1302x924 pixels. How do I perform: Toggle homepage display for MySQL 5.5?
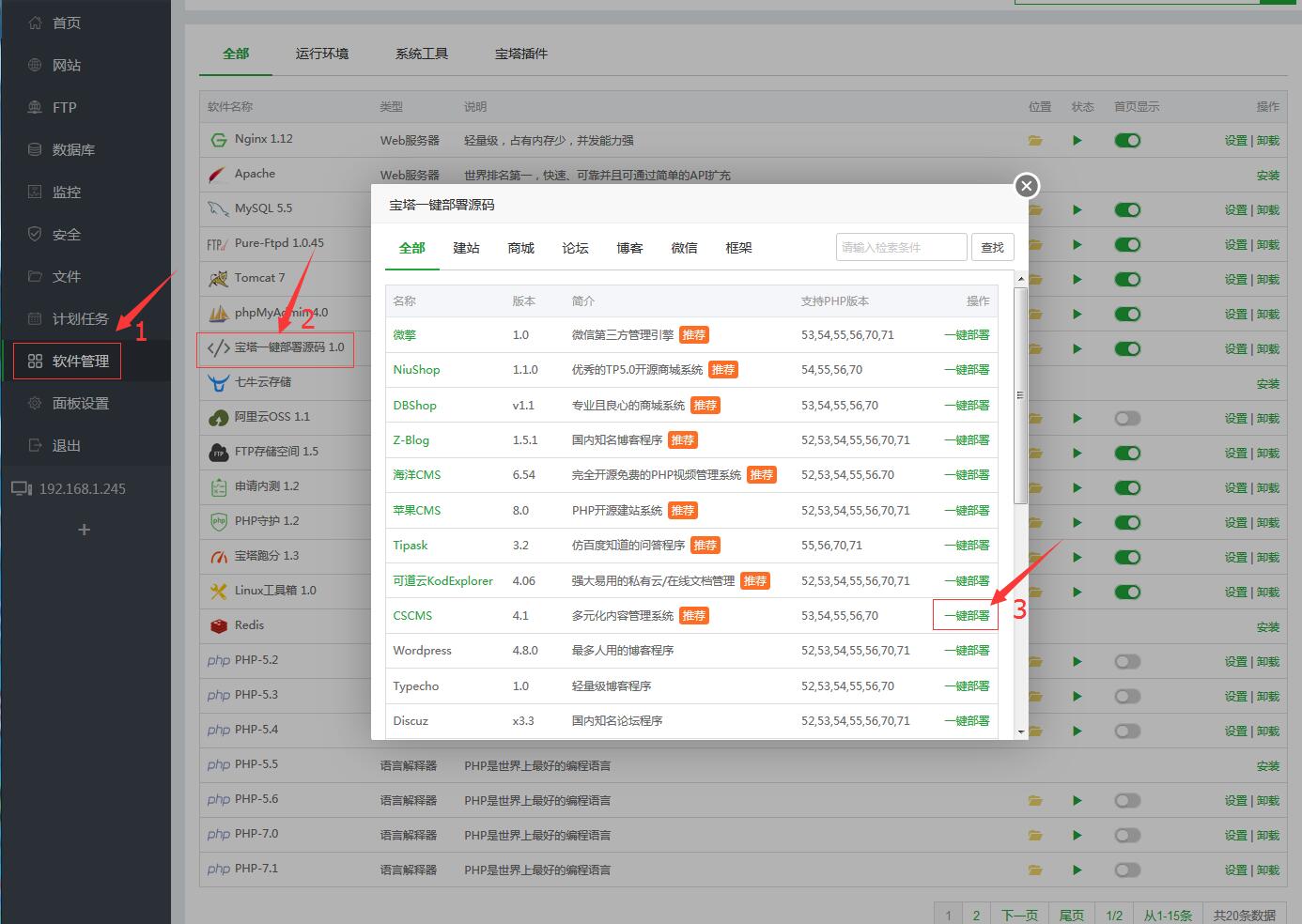coord(1127,210)
